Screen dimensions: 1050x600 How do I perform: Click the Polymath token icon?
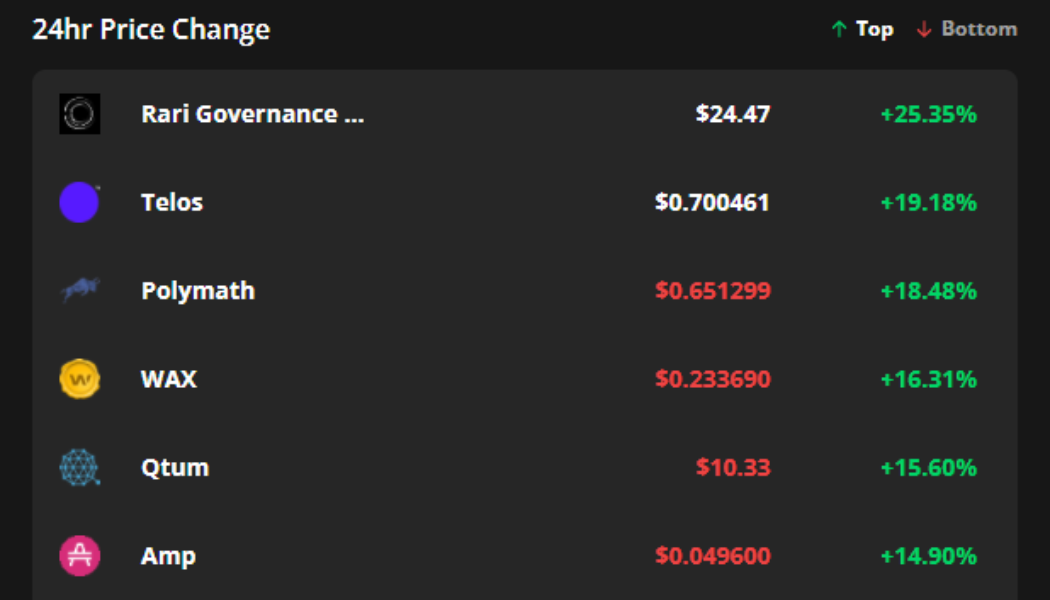coord(79,290)
